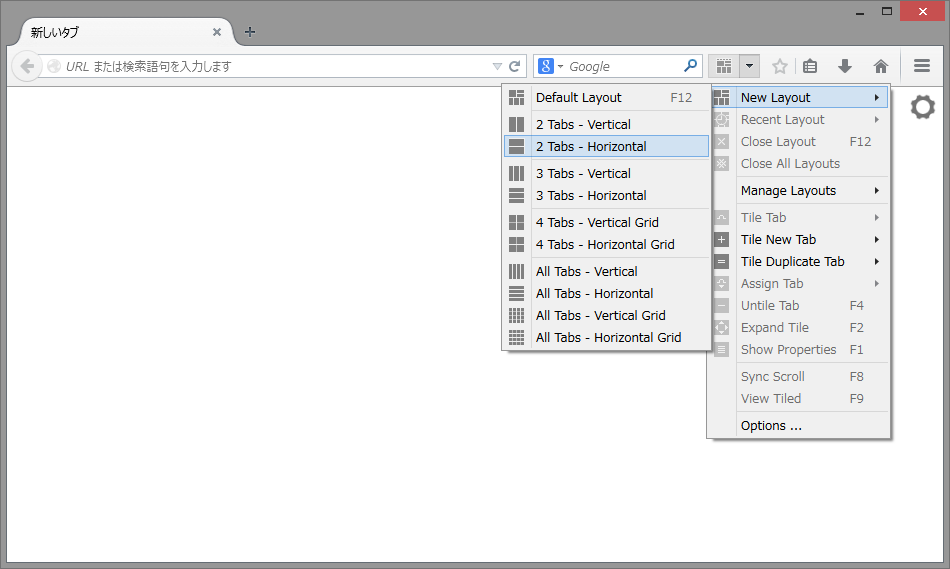Click the search magnifier icon

690,65
